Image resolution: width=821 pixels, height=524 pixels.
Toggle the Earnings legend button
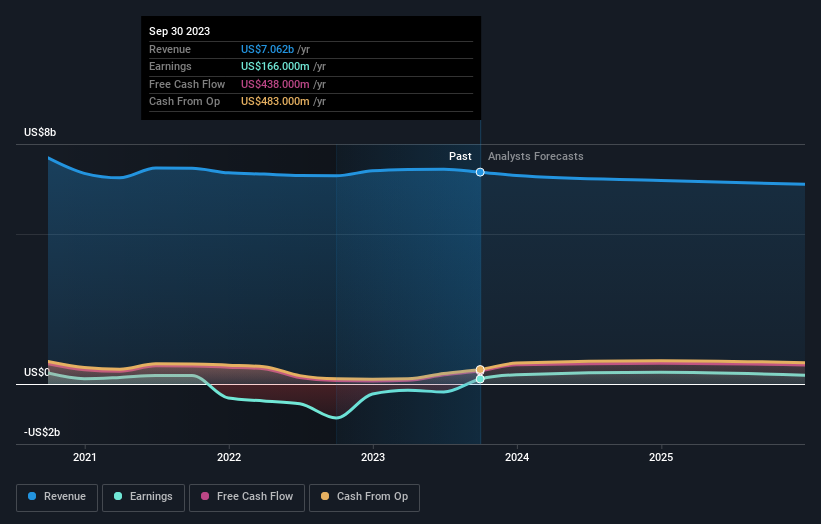[x=143, y=497]
